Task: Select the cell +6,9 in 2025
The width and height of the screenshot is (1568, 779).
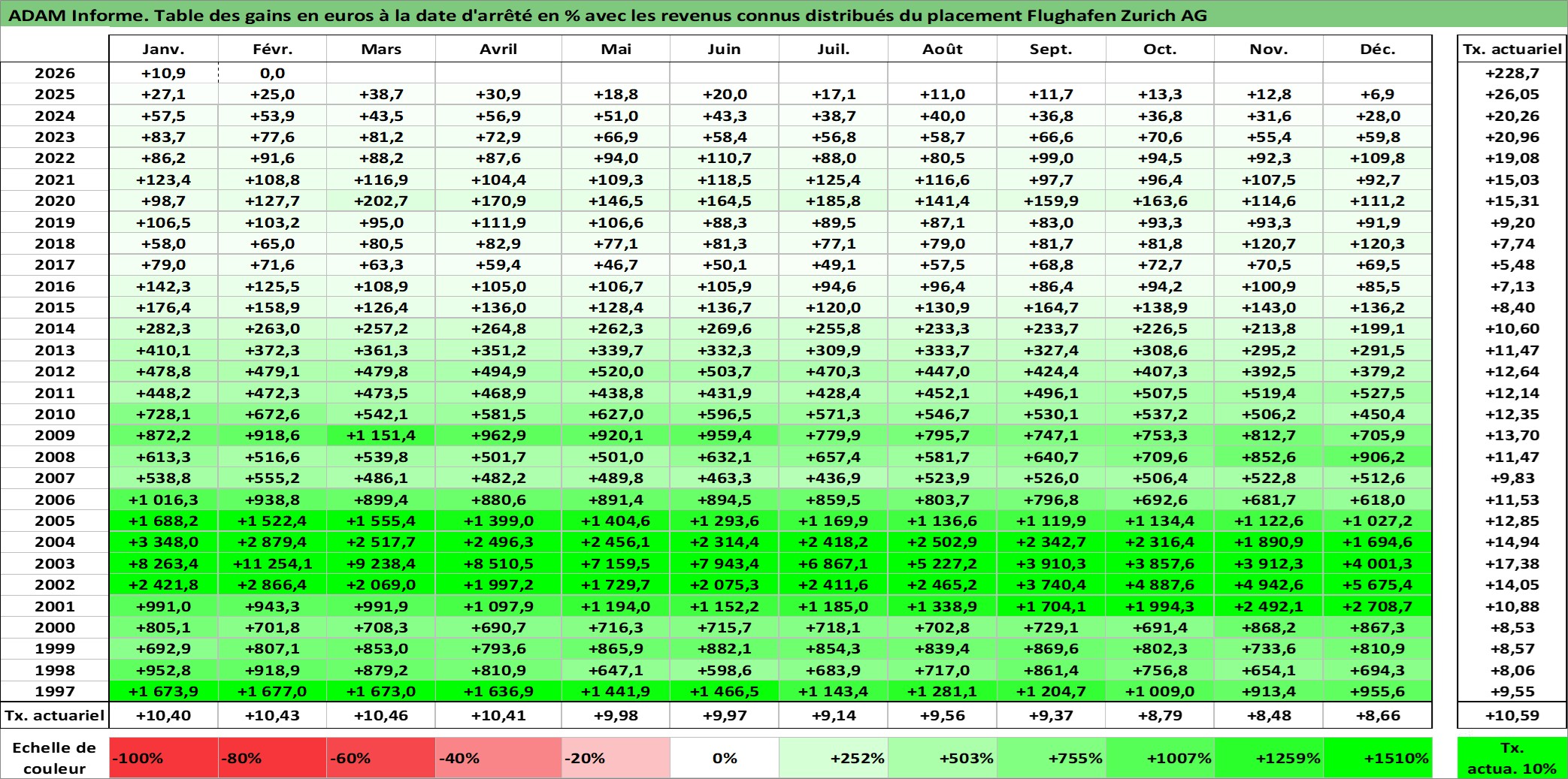Action: click(1377, 94)
